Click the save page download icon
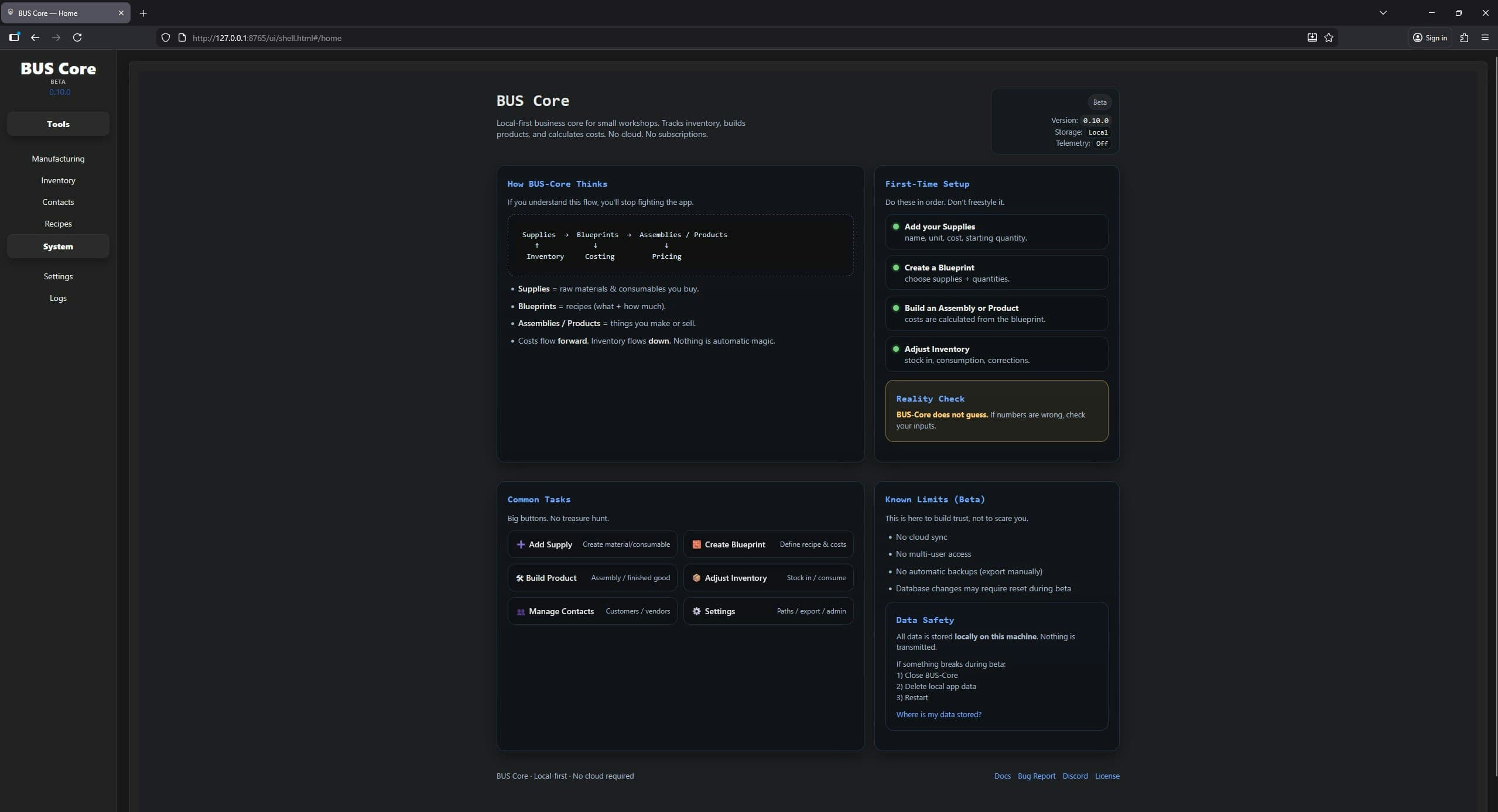 pos(1311,37)
